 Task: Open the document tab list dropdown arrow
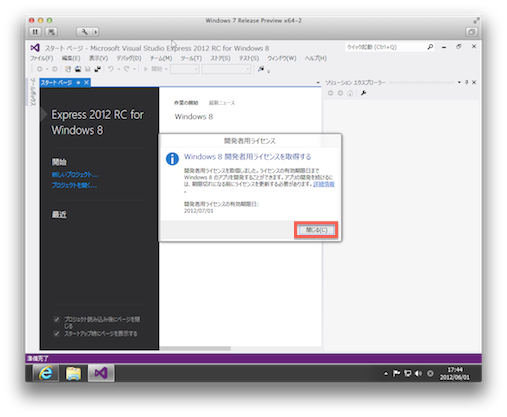(318, 82)
